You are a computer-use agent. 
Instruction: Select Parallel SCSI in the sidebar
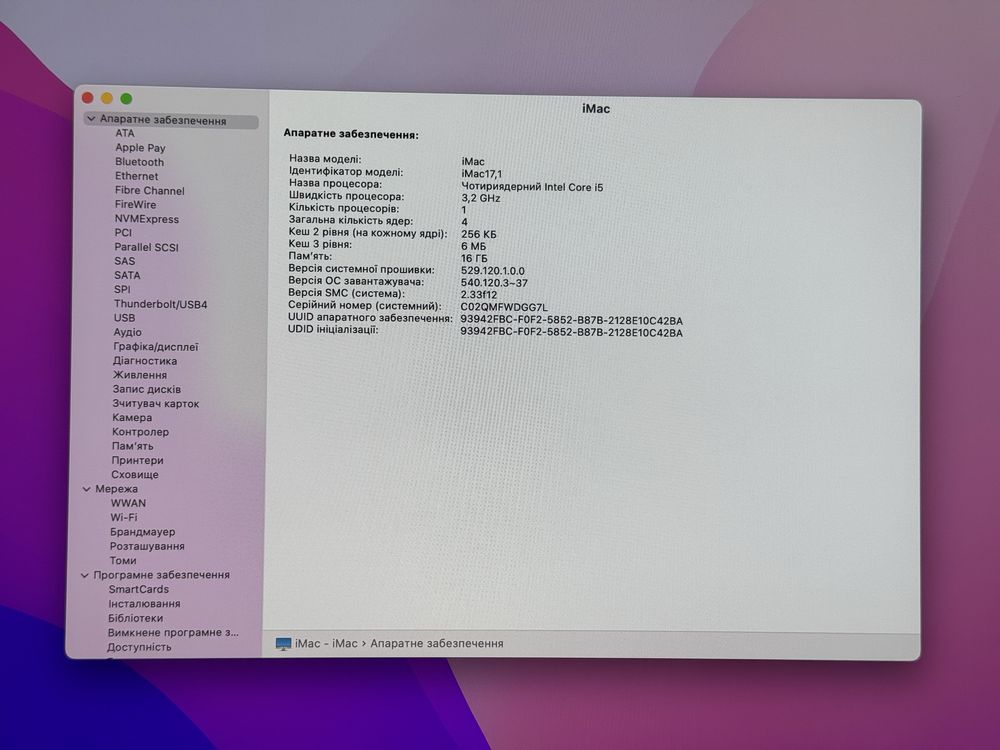(147, 247)
